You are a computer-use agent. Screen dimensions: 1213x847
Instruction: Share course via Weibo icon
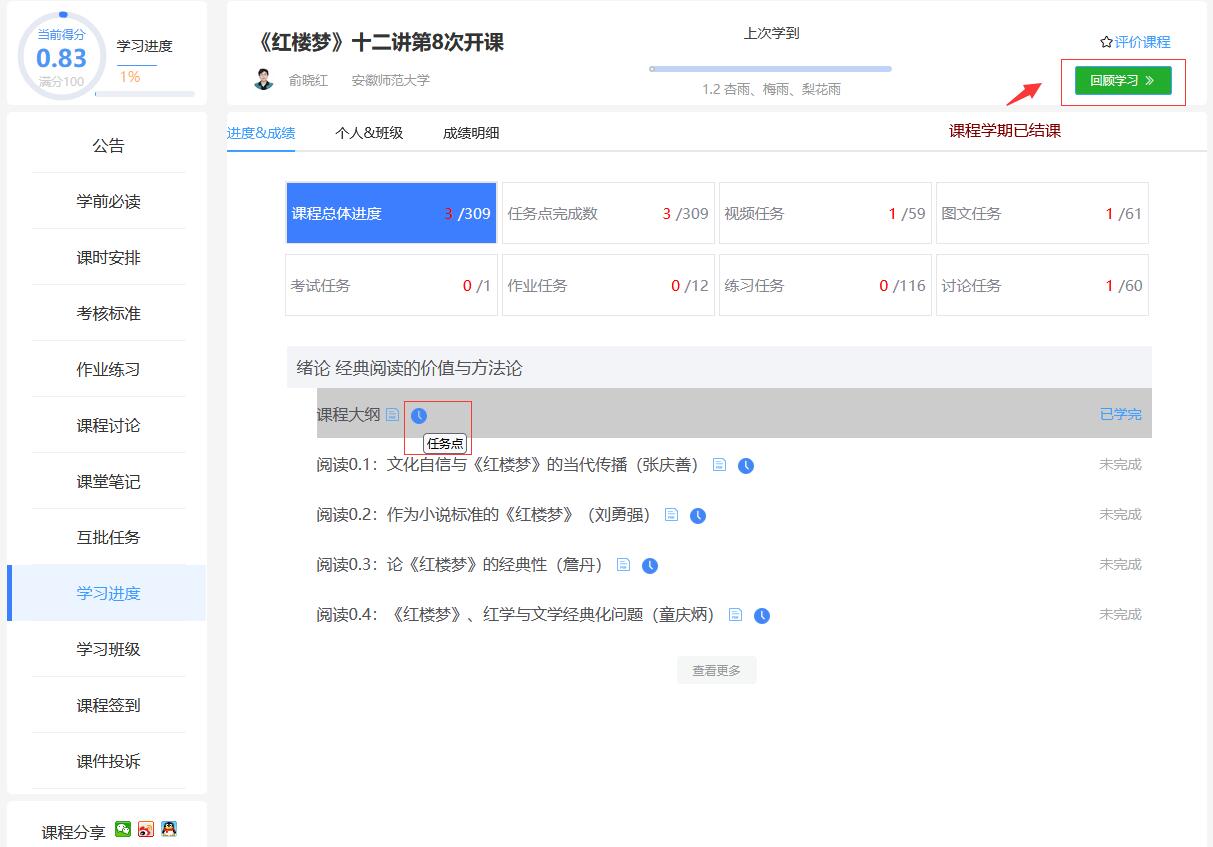(146, 829)
